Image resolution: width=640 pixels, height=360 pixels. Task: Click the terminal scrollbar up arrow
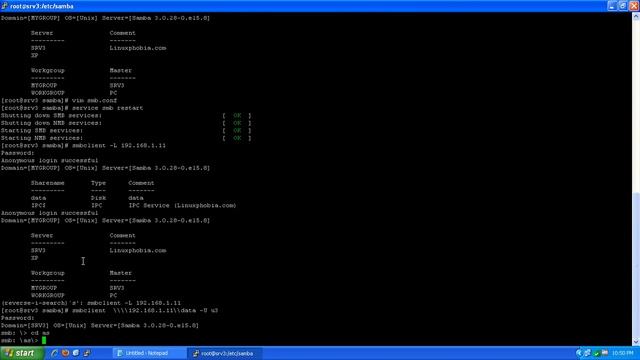(x=636, y=16)
